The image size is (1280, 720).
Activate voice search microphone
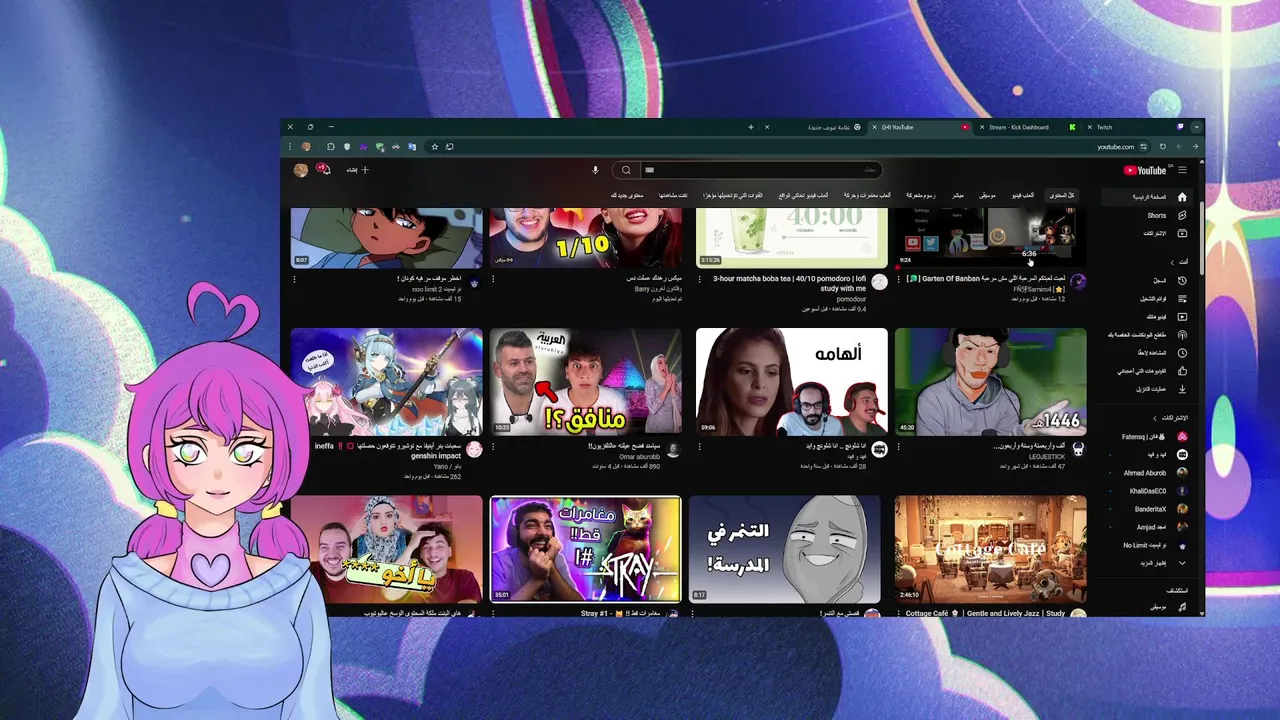(595, 170)
